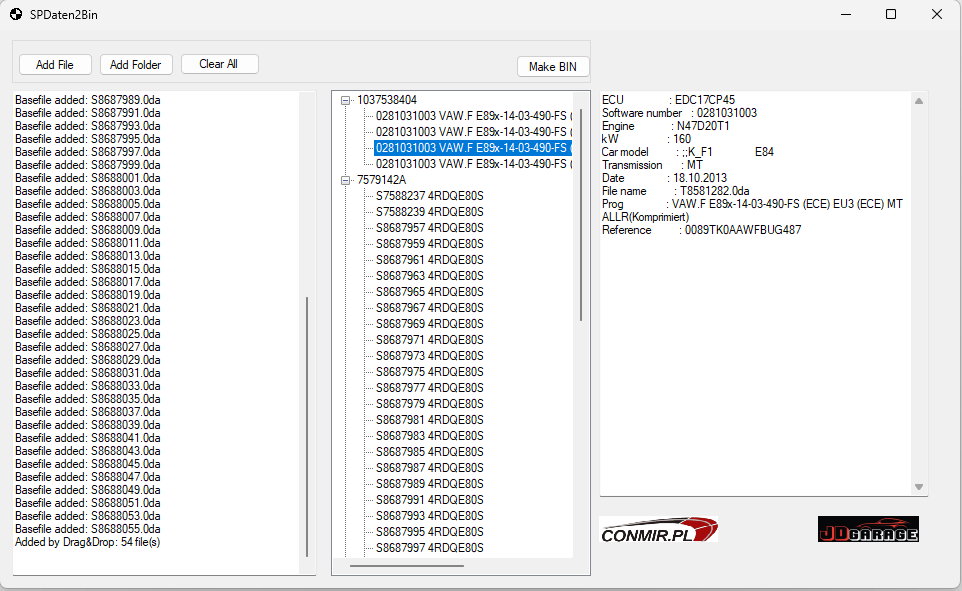
Task: Collapse the 1037538404 tree node
Action: tap(346, 100)
